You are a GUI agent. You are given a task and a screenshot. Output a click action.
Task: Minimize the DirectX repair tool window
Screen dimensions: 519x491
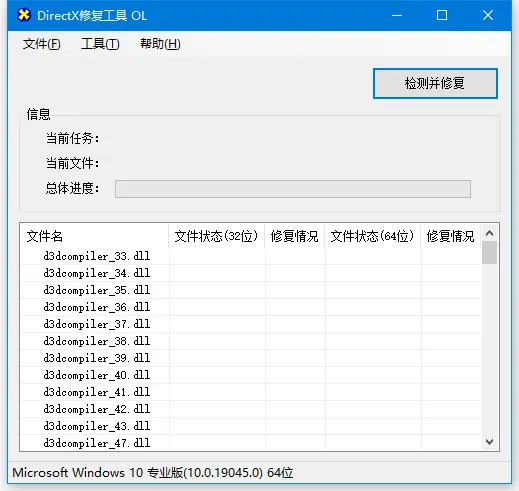click(397, 15)
